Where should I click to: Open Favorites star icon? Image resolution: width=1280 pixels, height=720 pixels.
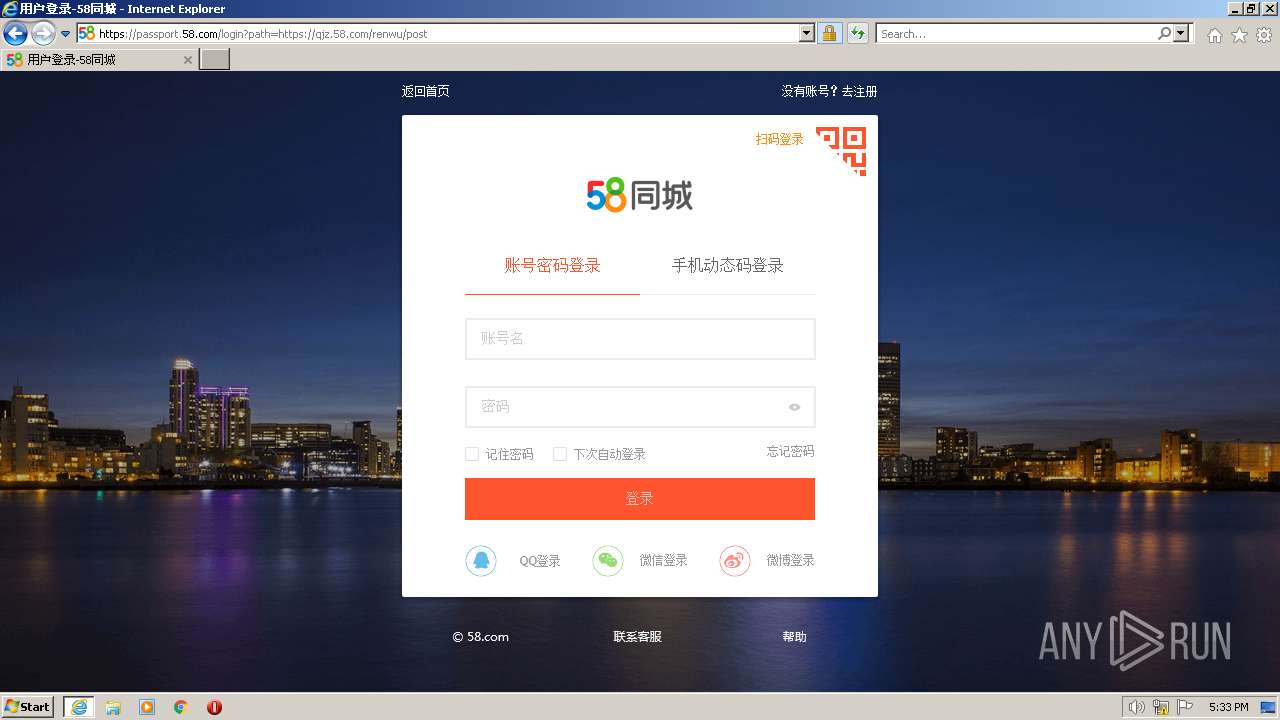pyautogui.click(x=1239, y=35)
